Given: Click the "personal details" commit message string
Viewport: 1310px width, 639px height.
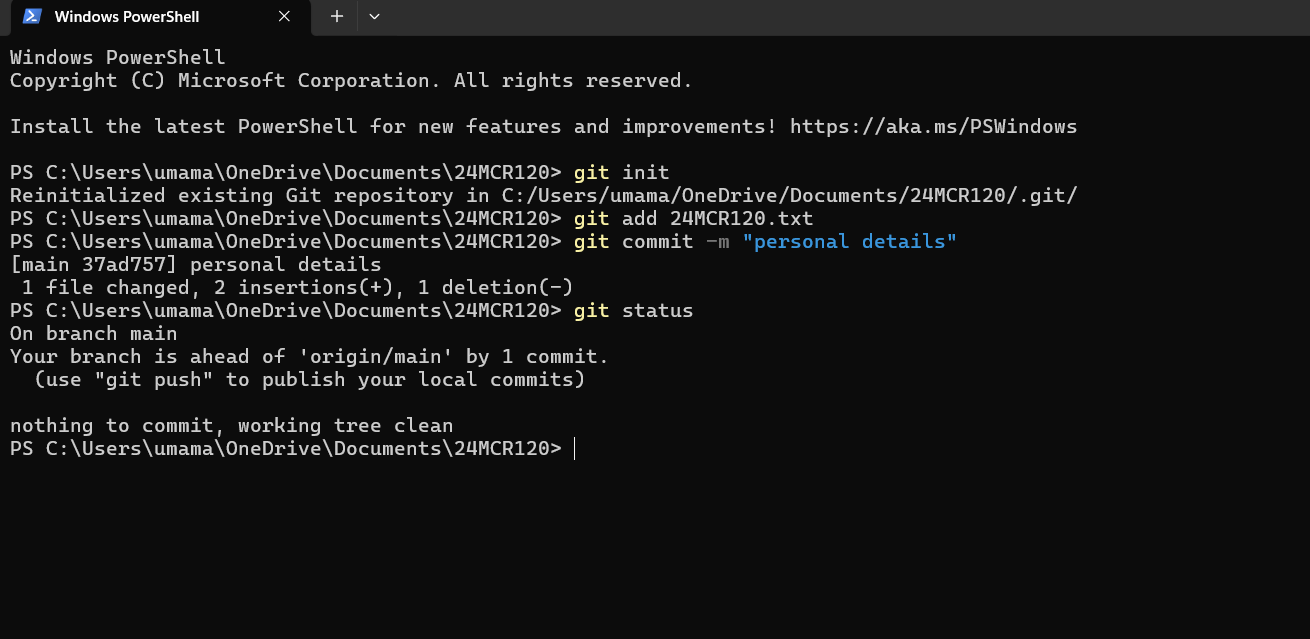Looking at the screenshot, I should [850, 242].
